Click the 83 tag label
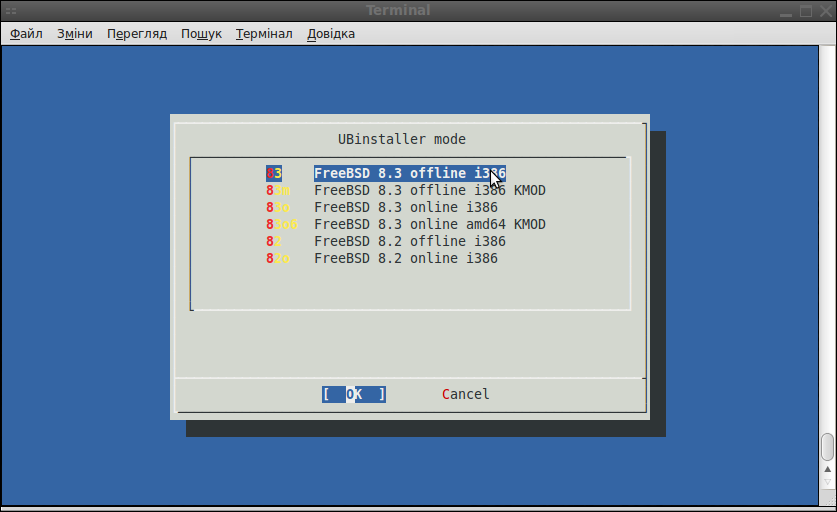Screen dimensions: 837x512 (x=274, y=173)
